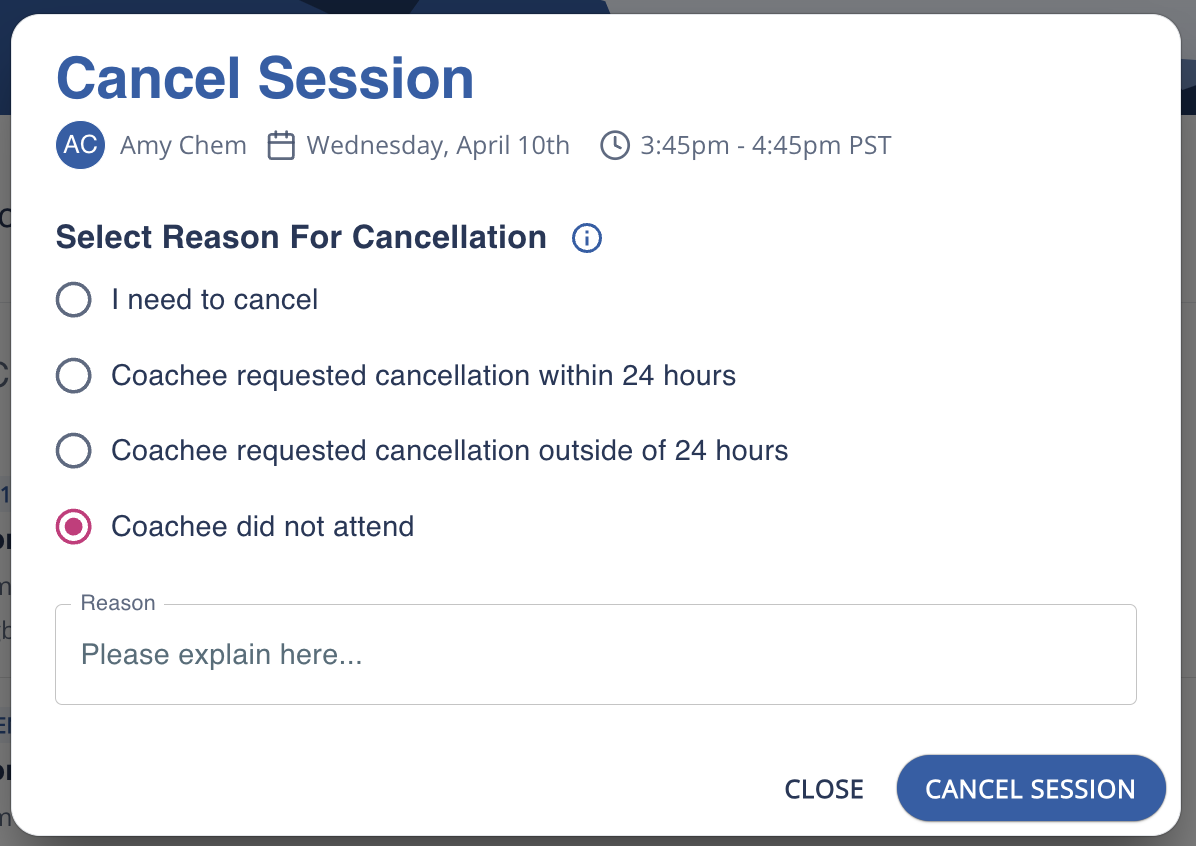Select the "I need to cancel" radio button
1196x846 pixels.
[74, 299]
